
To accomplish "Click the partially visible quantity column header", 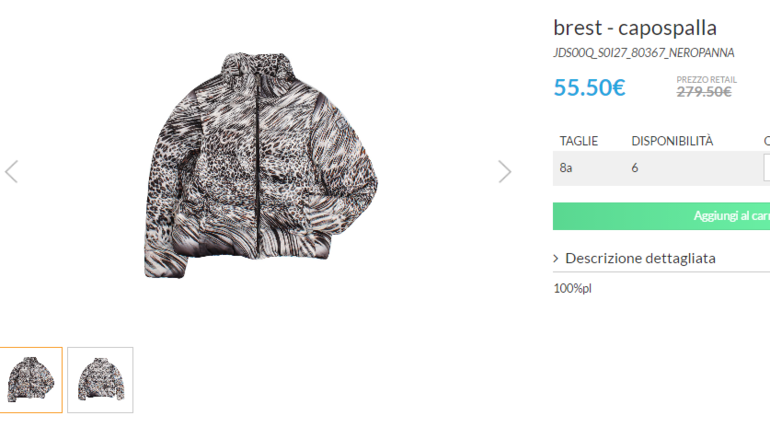I will (x=766, y=141).
